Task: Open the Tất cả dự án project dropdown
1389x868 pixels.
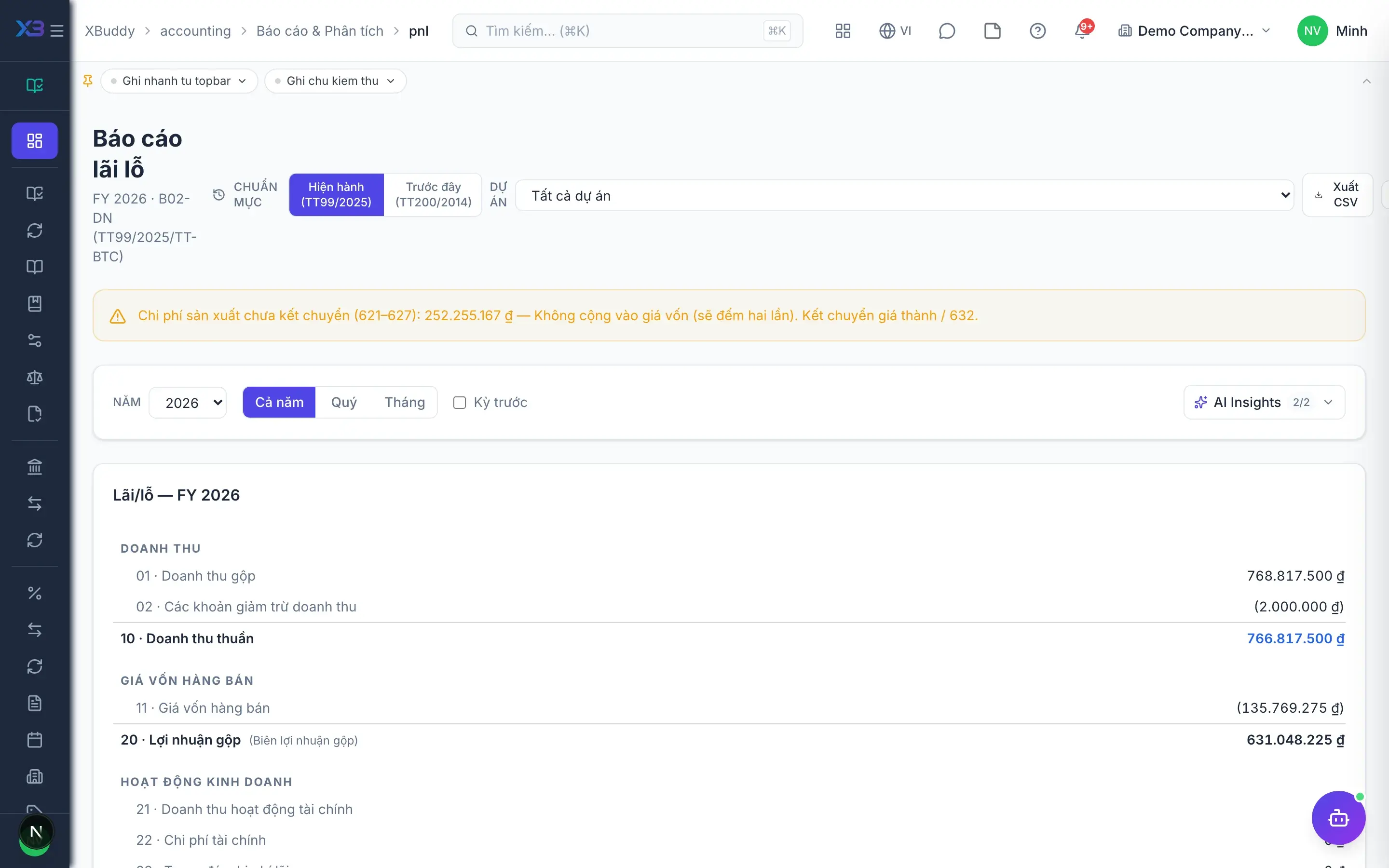Action: click(x=905, y=196)
